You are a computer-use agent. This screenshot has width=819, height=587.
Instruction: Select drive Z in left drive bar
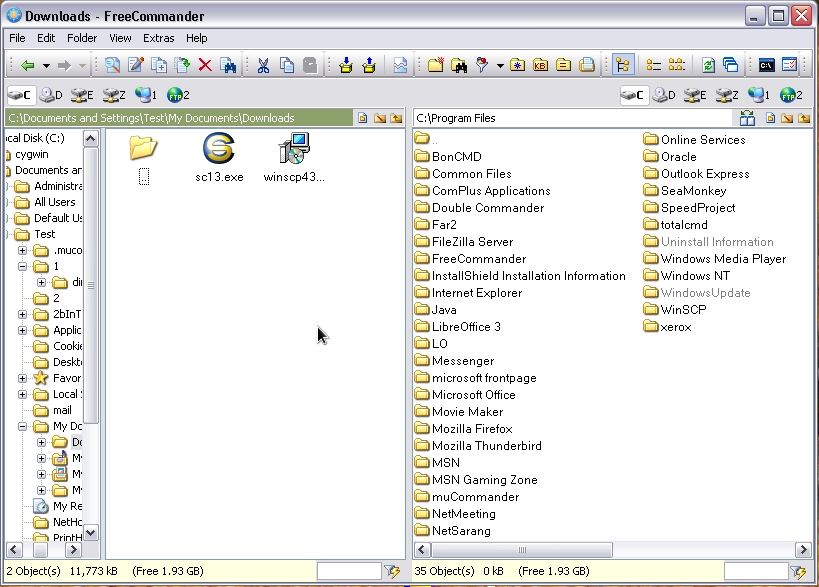(114, 95)
